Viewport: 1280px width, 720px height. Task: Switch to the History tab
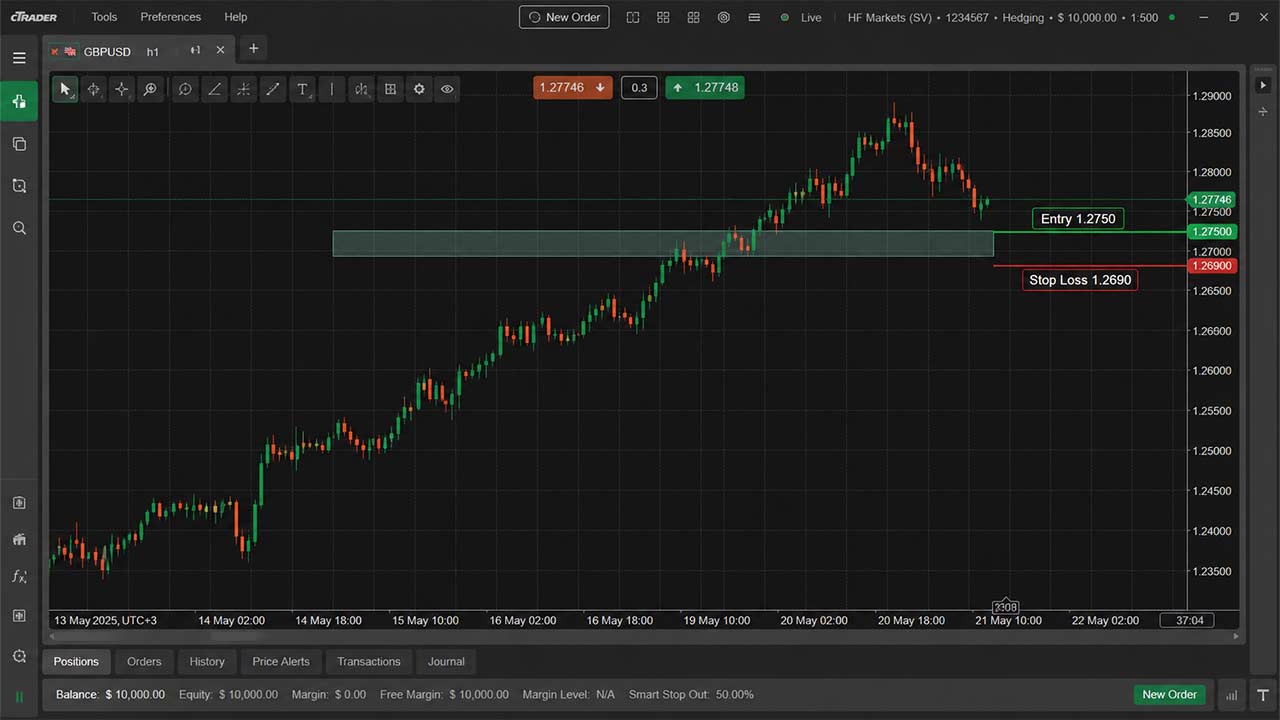207,661
